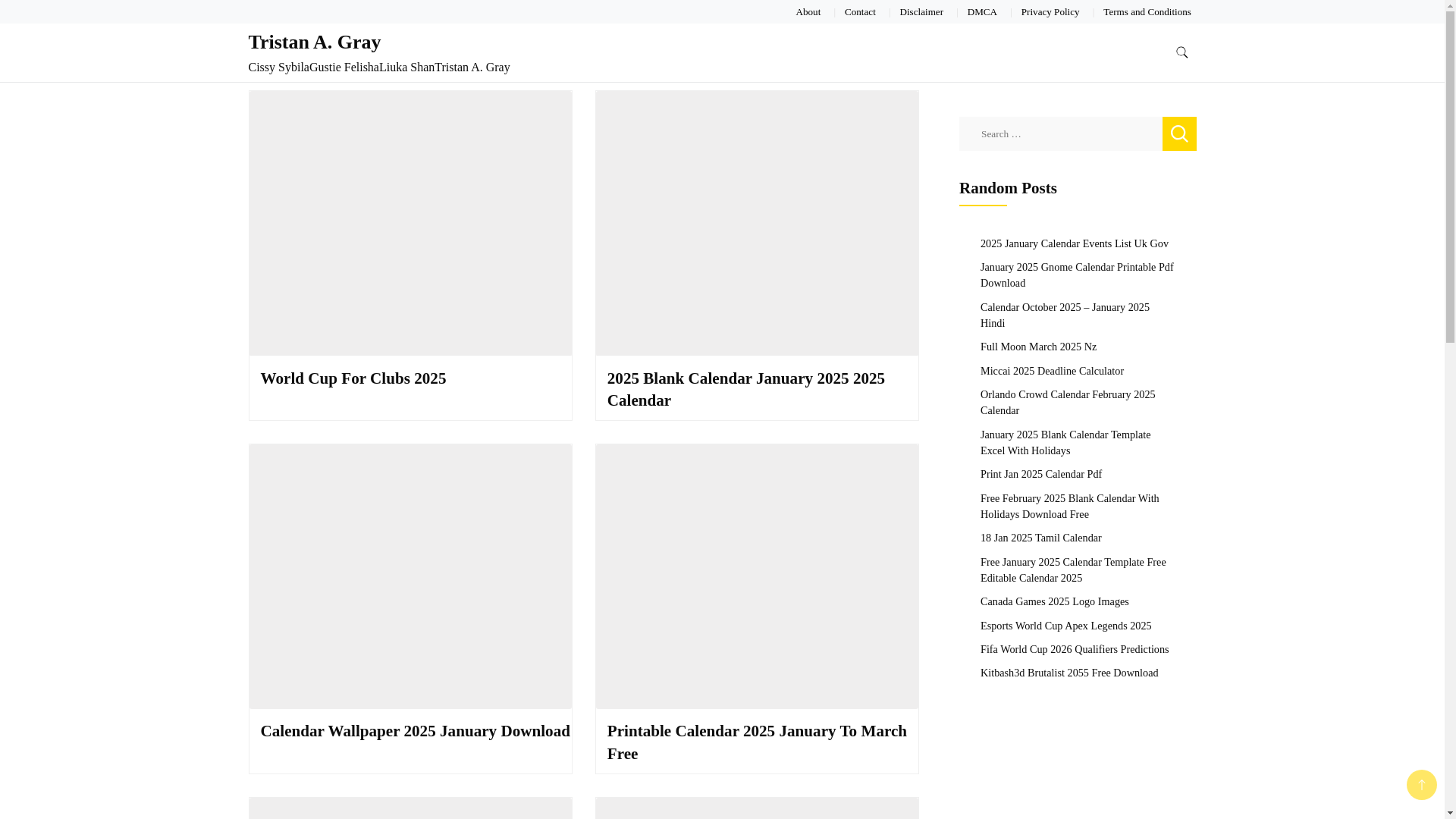Open Canada Games 2025 Logo Images link

tap(1054, 601)
